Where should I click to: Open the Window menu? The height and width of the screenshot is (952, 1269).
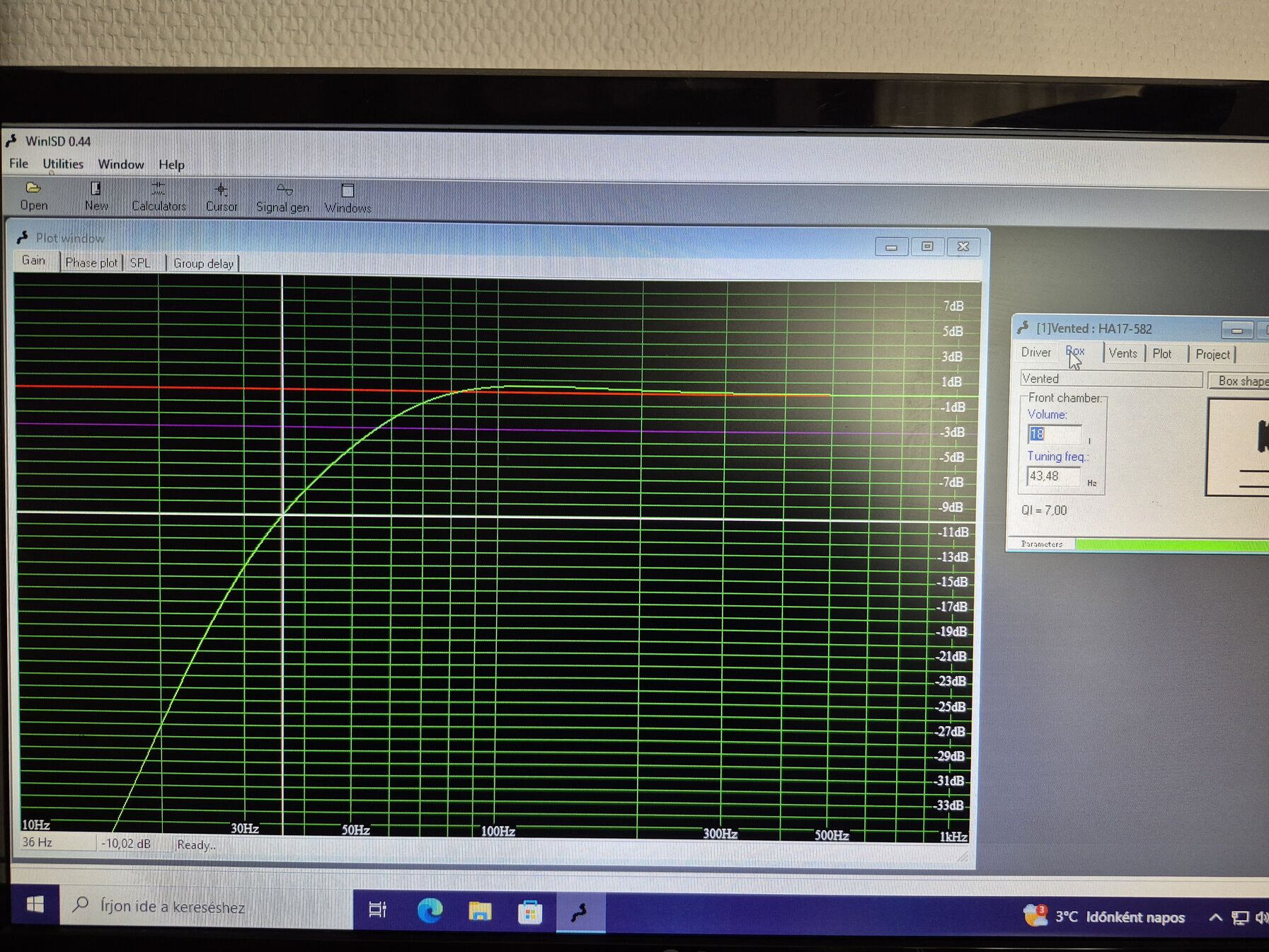(121, 164)
